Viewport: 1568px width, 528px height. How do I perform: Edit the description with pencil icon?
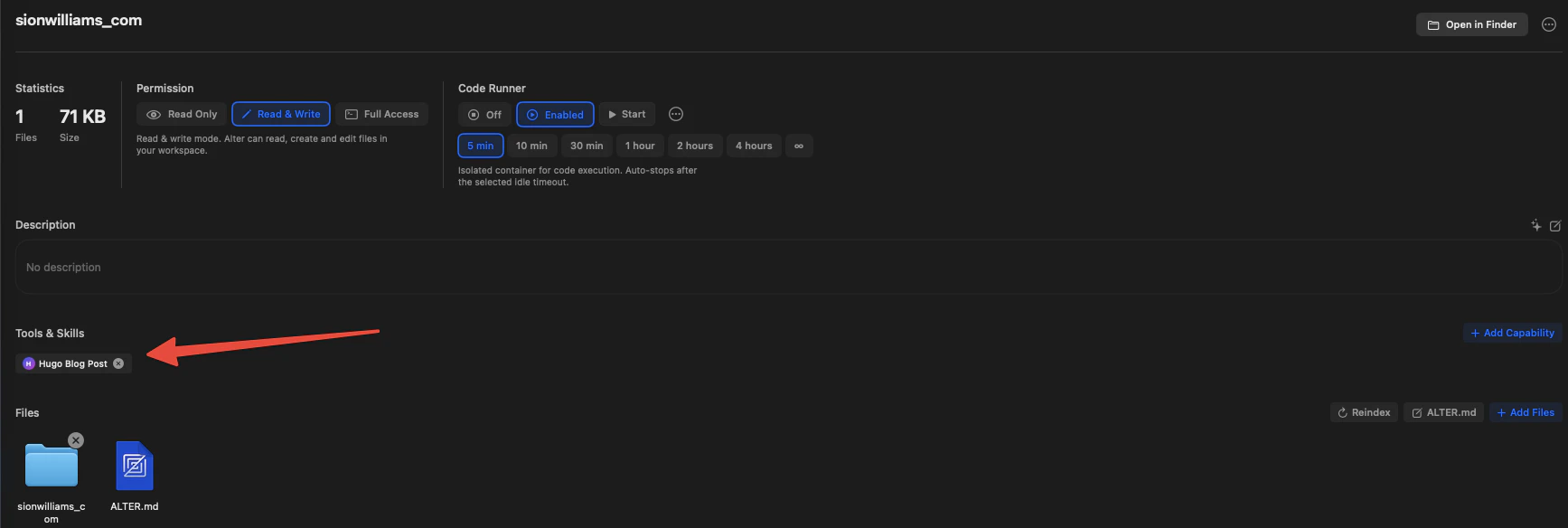pyautogui.click(x=1555, y=226)
